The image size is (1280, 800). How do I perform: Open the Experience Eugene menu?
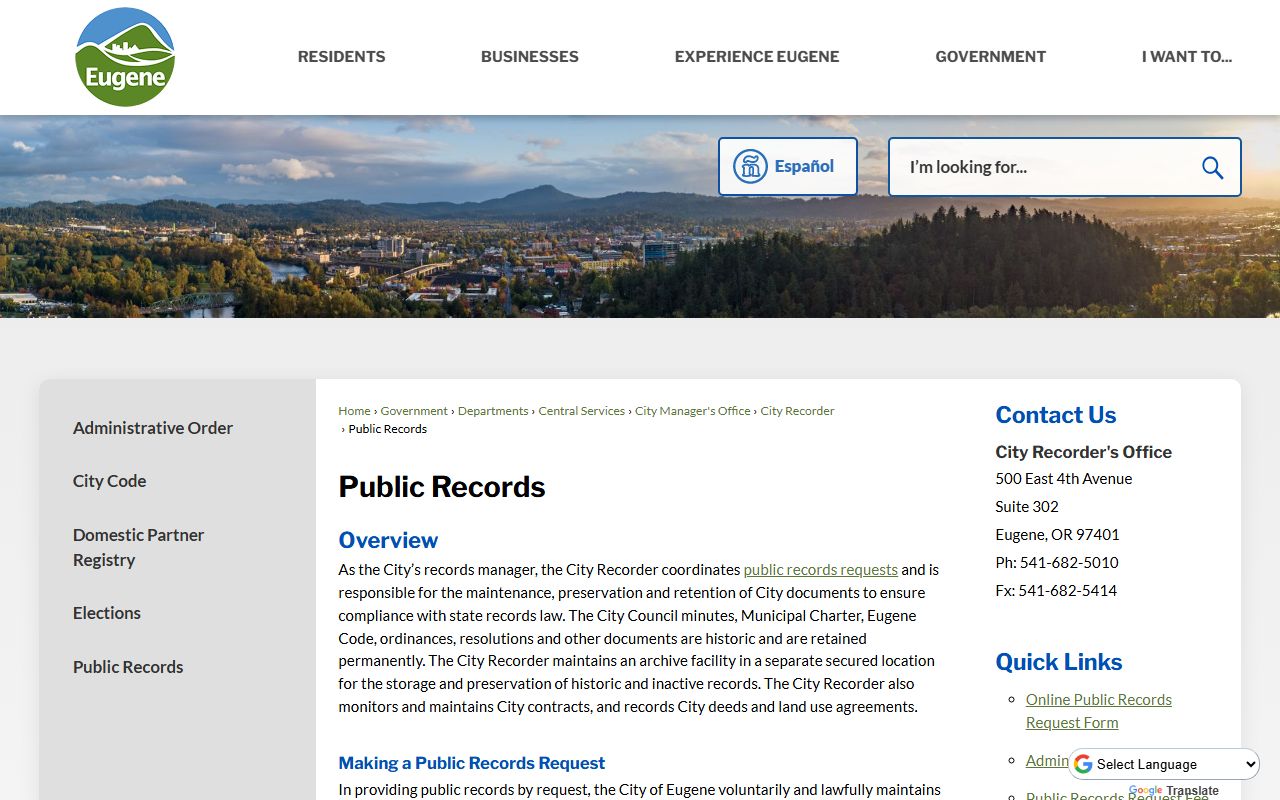click(x=757, y=57)
